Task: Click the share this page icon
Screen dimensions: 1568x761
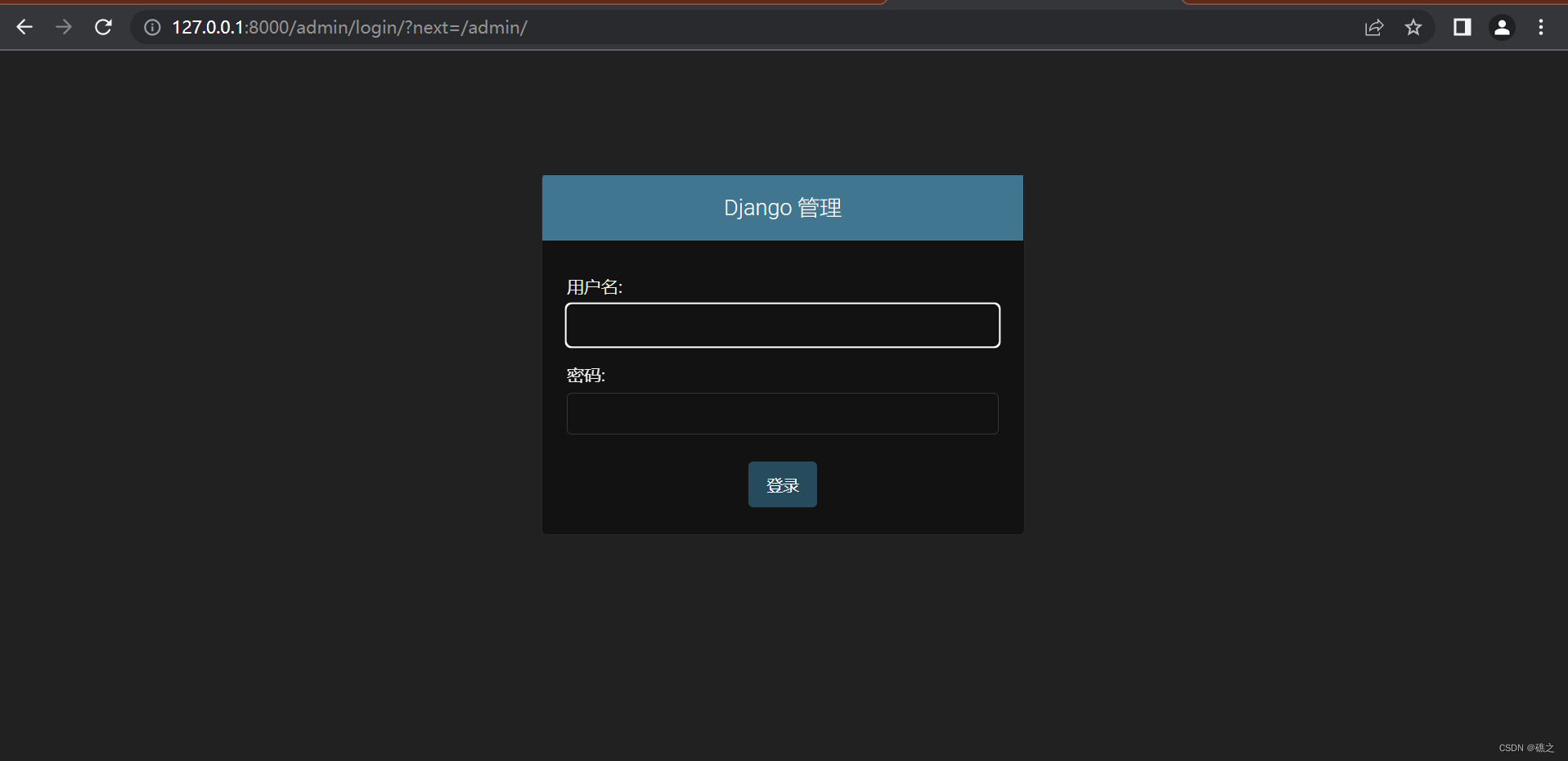Action: 1373,27
